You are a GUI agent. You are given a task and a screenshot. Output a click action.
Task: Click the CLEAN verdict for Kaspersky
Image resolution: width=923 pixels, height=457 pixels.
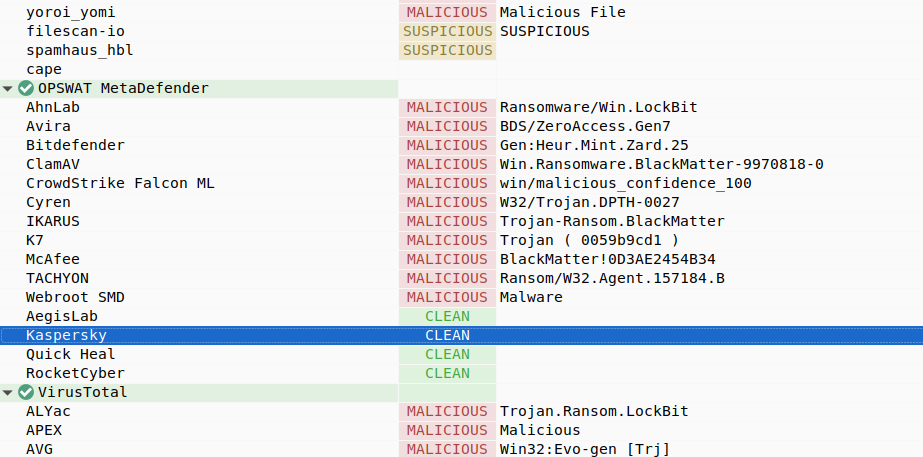pos(447,336)
